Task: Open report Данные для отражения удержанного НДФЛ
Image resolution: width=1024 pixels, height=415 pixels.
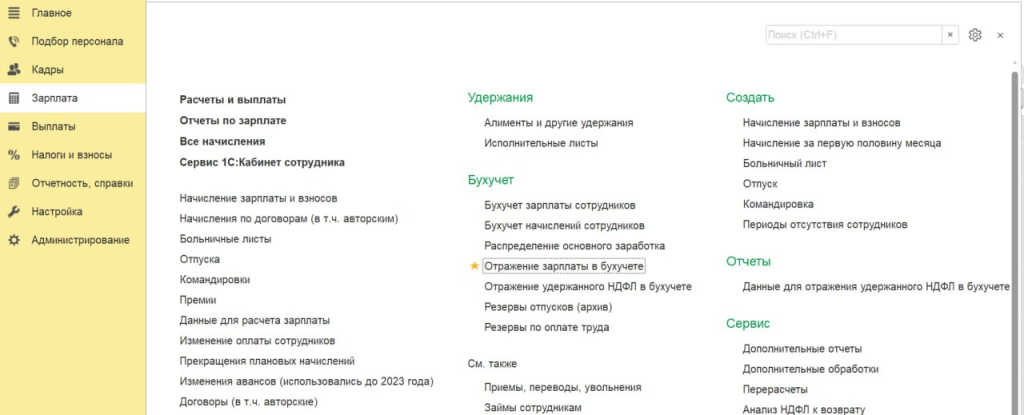Action: click(x=876, y=287)
